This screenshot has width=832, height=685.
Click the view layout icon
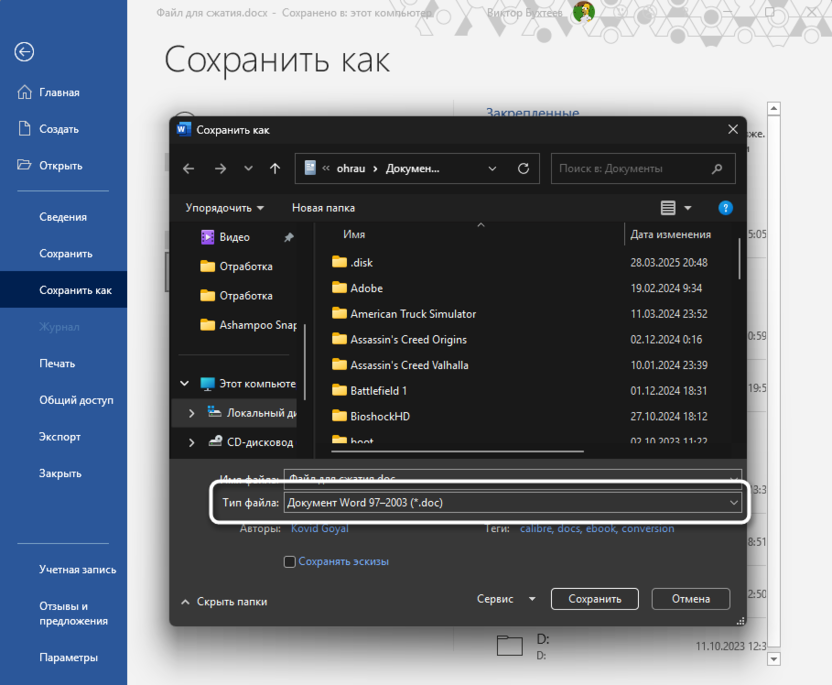pyautogui.click(x=669, y=208)
